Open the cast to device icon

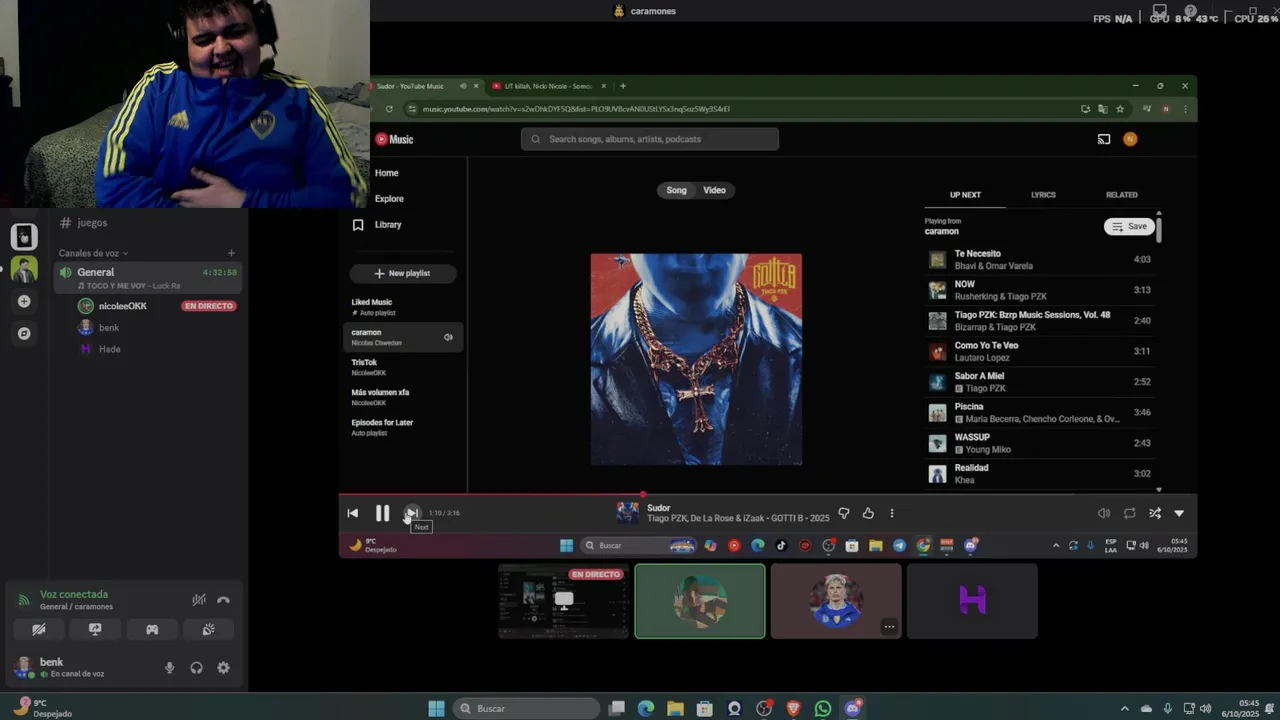point(1103,139)
